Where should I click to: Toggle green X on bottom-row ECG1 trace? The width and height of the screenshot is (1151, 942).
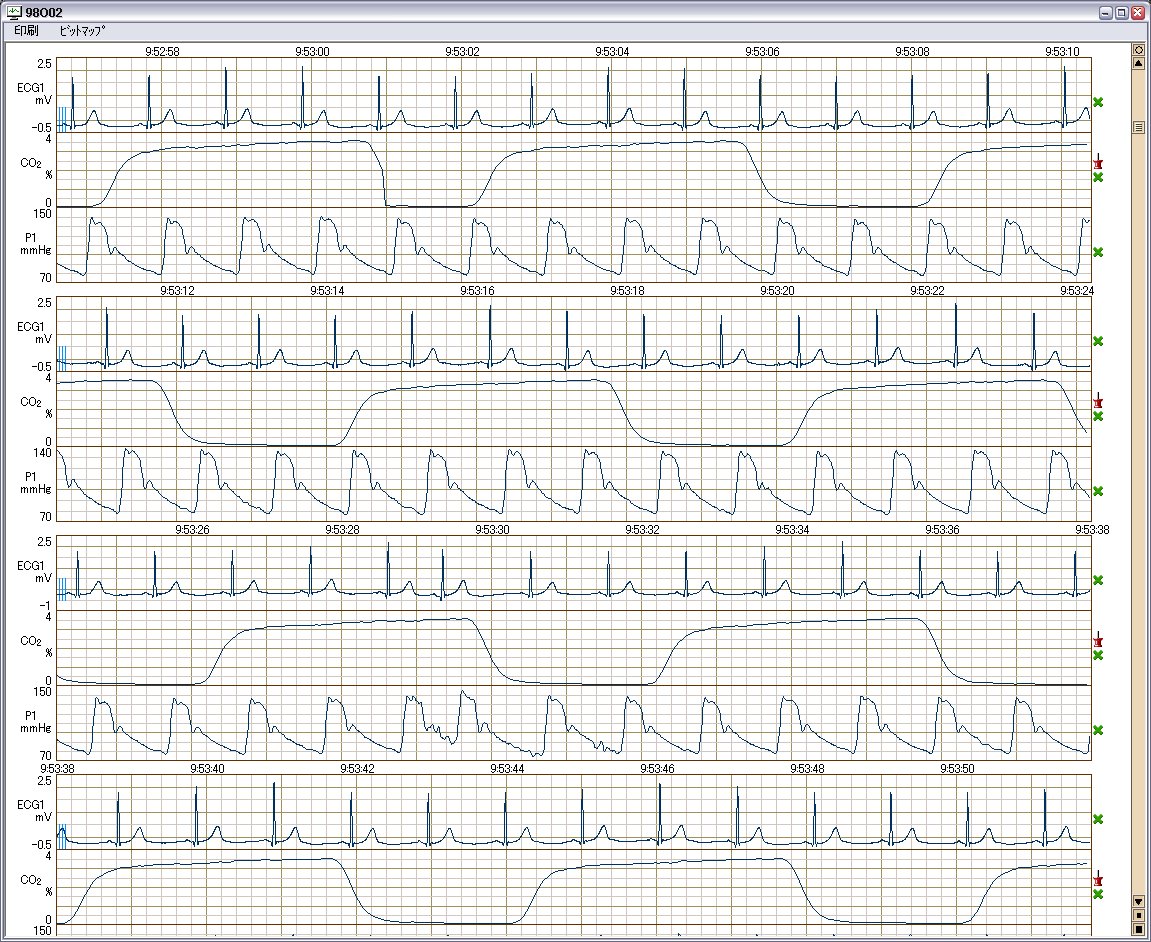point(1098,819)
